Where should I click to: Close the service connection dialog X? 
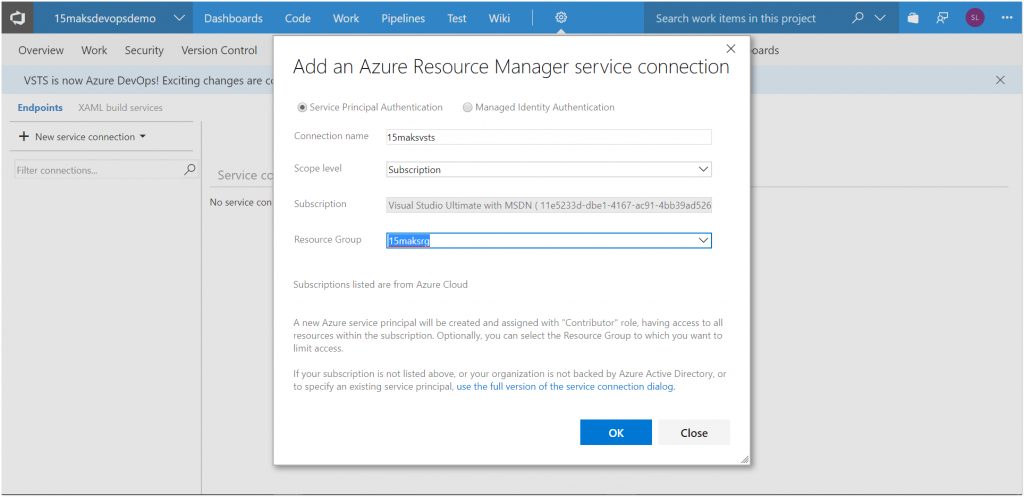[x=731, y=48]
